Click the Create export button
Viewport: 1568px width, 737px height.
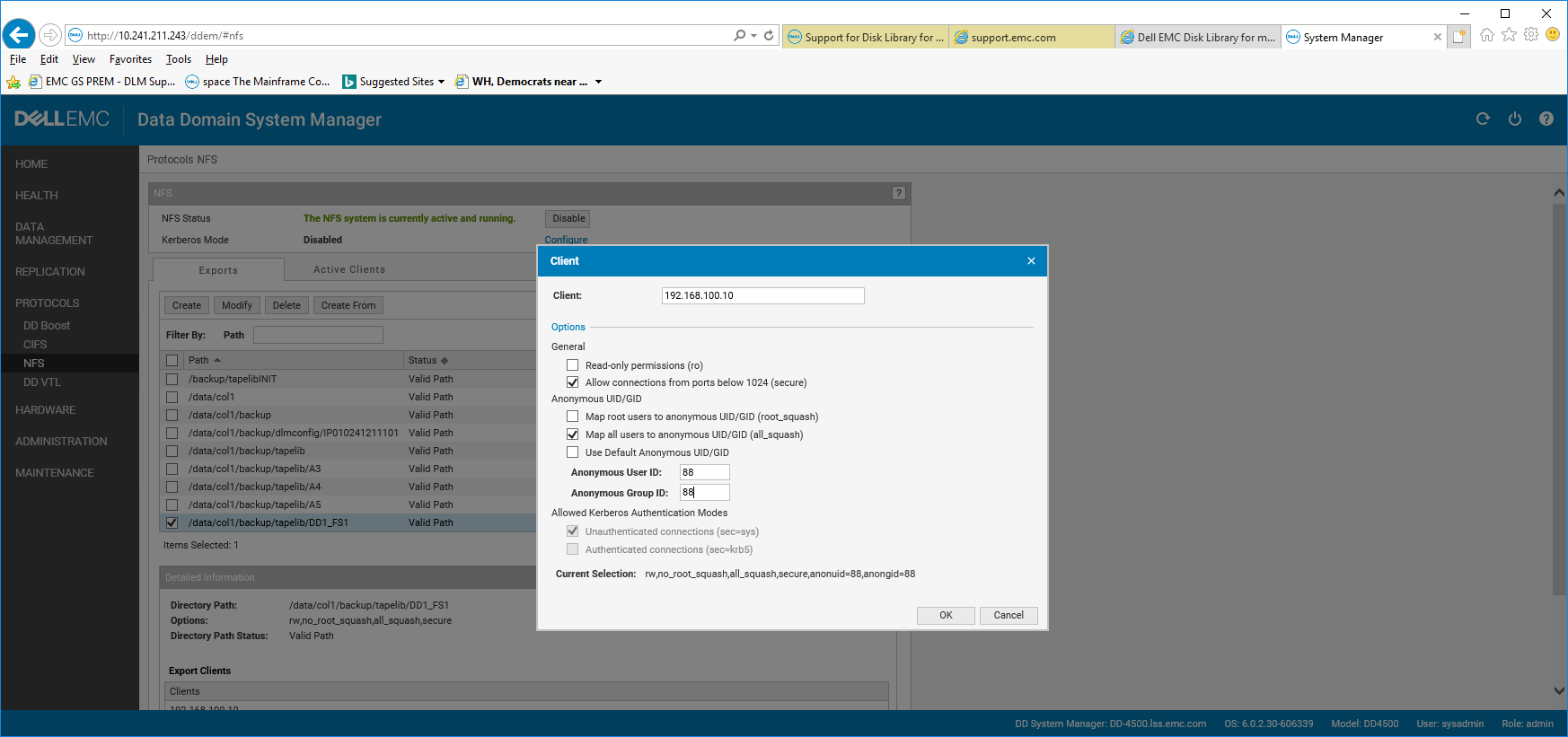[x=187, y=305]
